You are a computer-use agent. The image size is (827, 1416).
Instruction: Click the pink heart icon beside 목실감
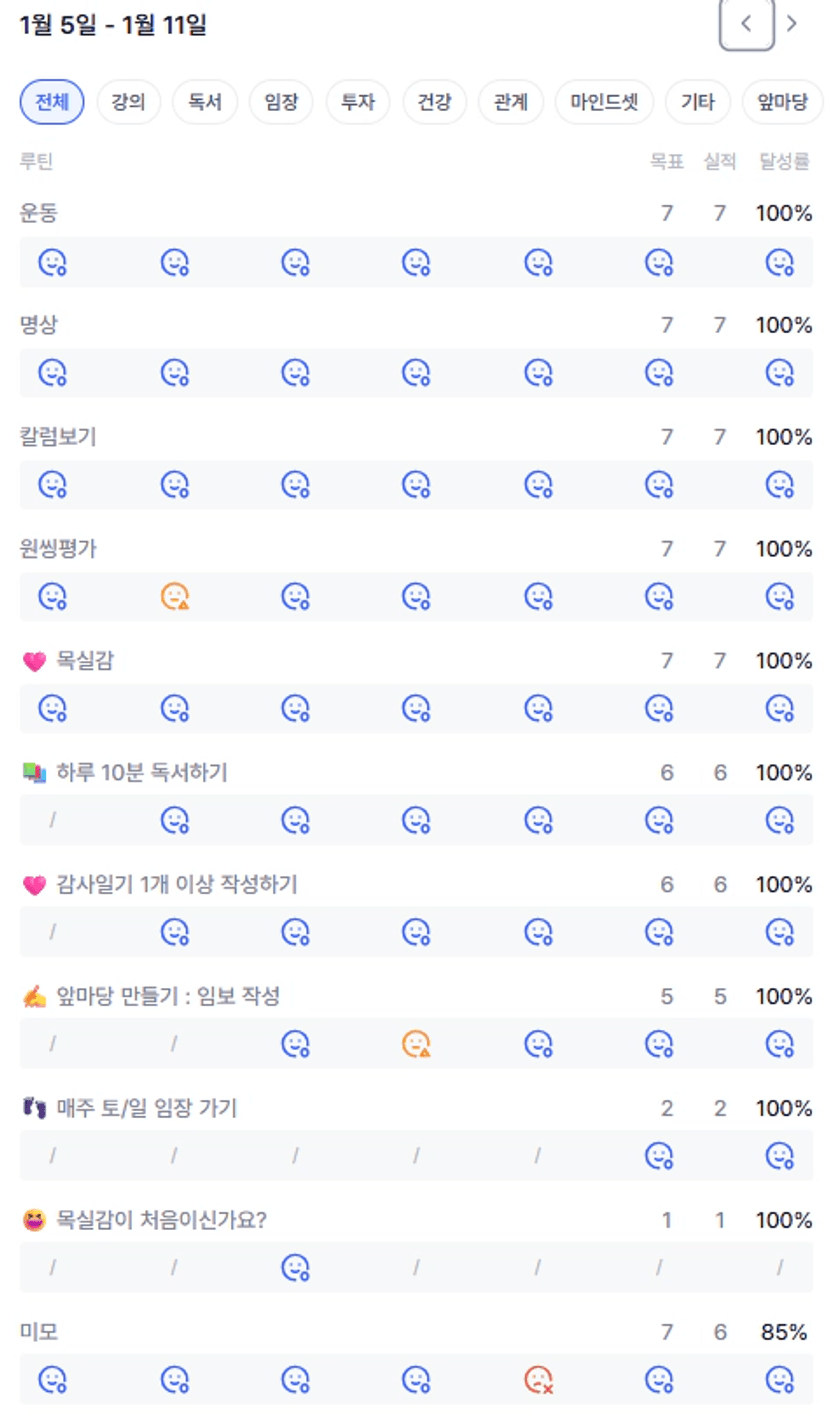coord(33,661)
